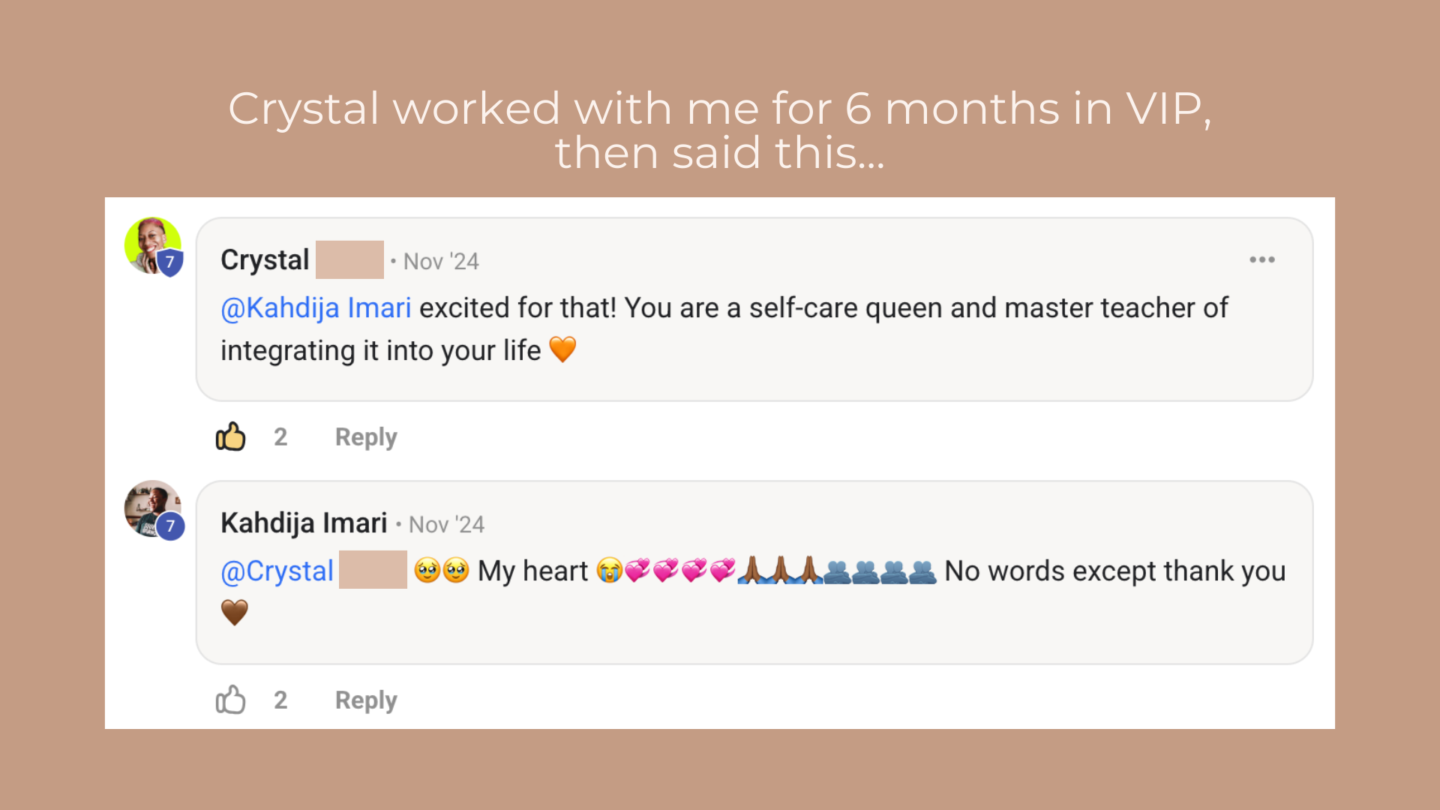Click the level 7 badge on Crystal's avatar

170,263
